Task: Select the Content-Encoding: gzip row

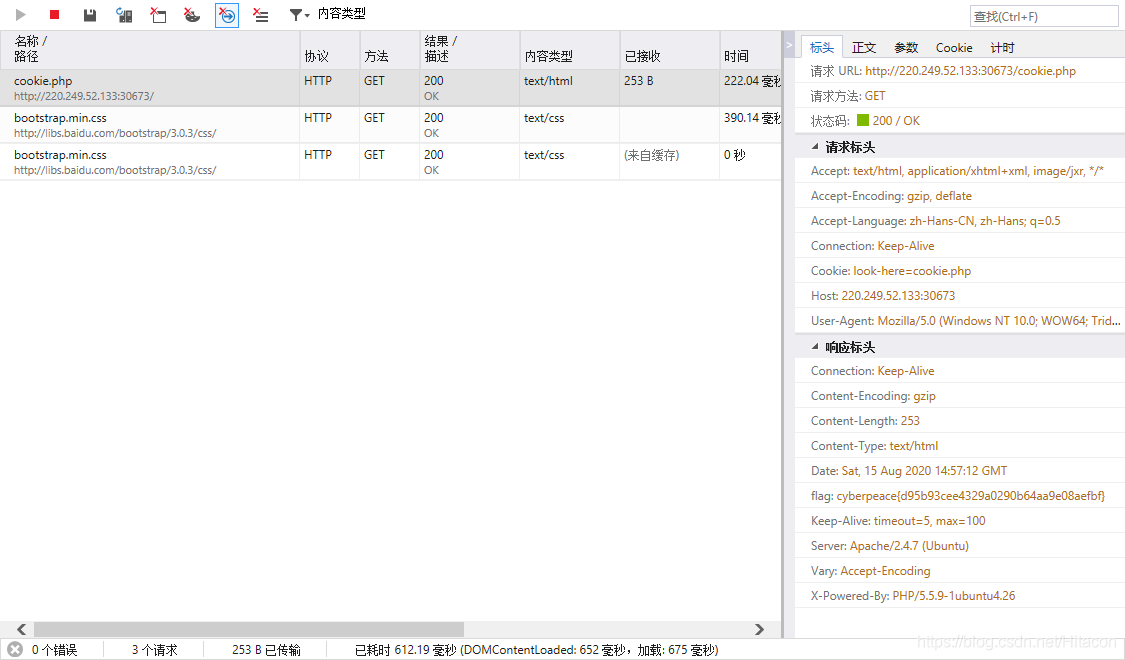Action: point(960,396)
